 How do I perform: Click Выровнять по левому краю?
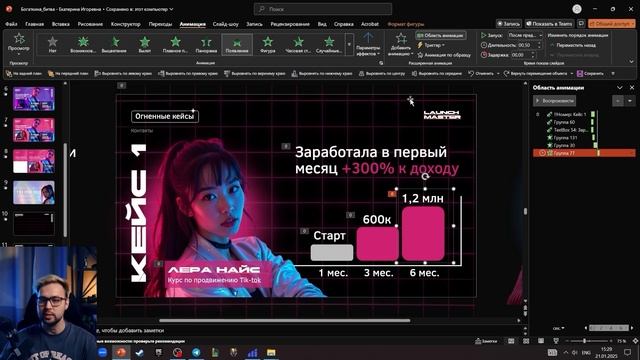(123, 73)
